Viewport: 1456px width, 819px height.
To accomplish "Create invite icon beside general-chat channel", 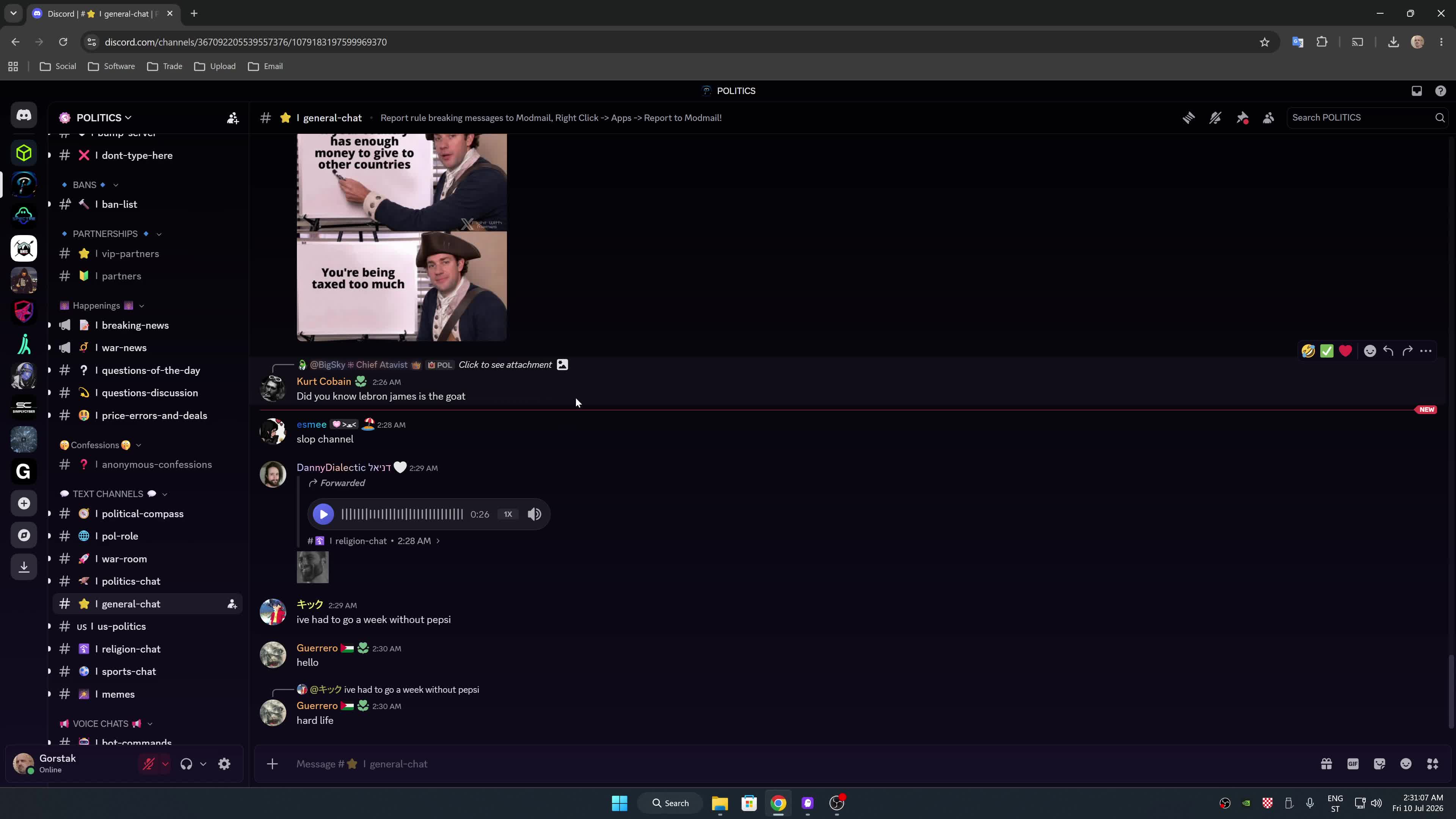I will click(232, 604).
